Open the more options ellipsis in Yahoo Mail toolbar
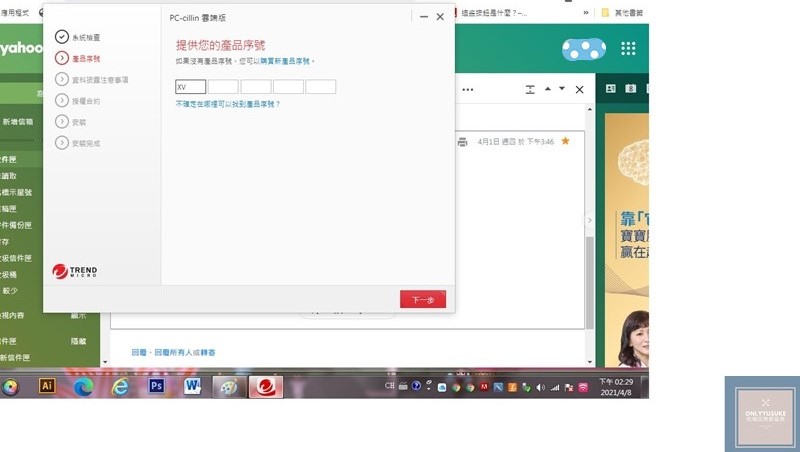800x452 pixels. (x=467, y=90)
